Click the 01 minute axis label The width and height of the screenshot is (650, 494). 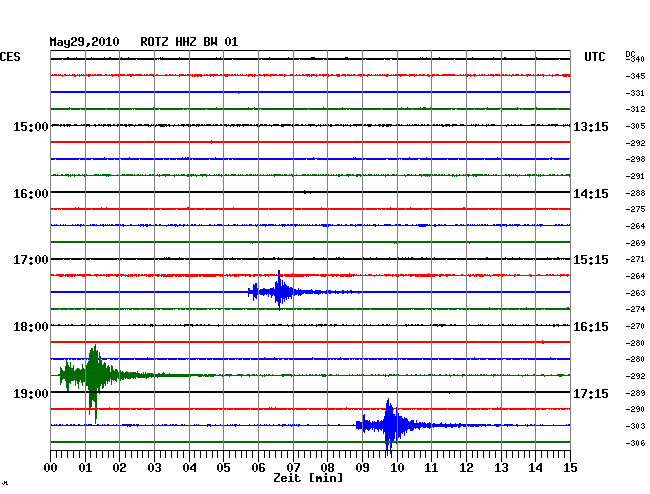coord(85,468)
